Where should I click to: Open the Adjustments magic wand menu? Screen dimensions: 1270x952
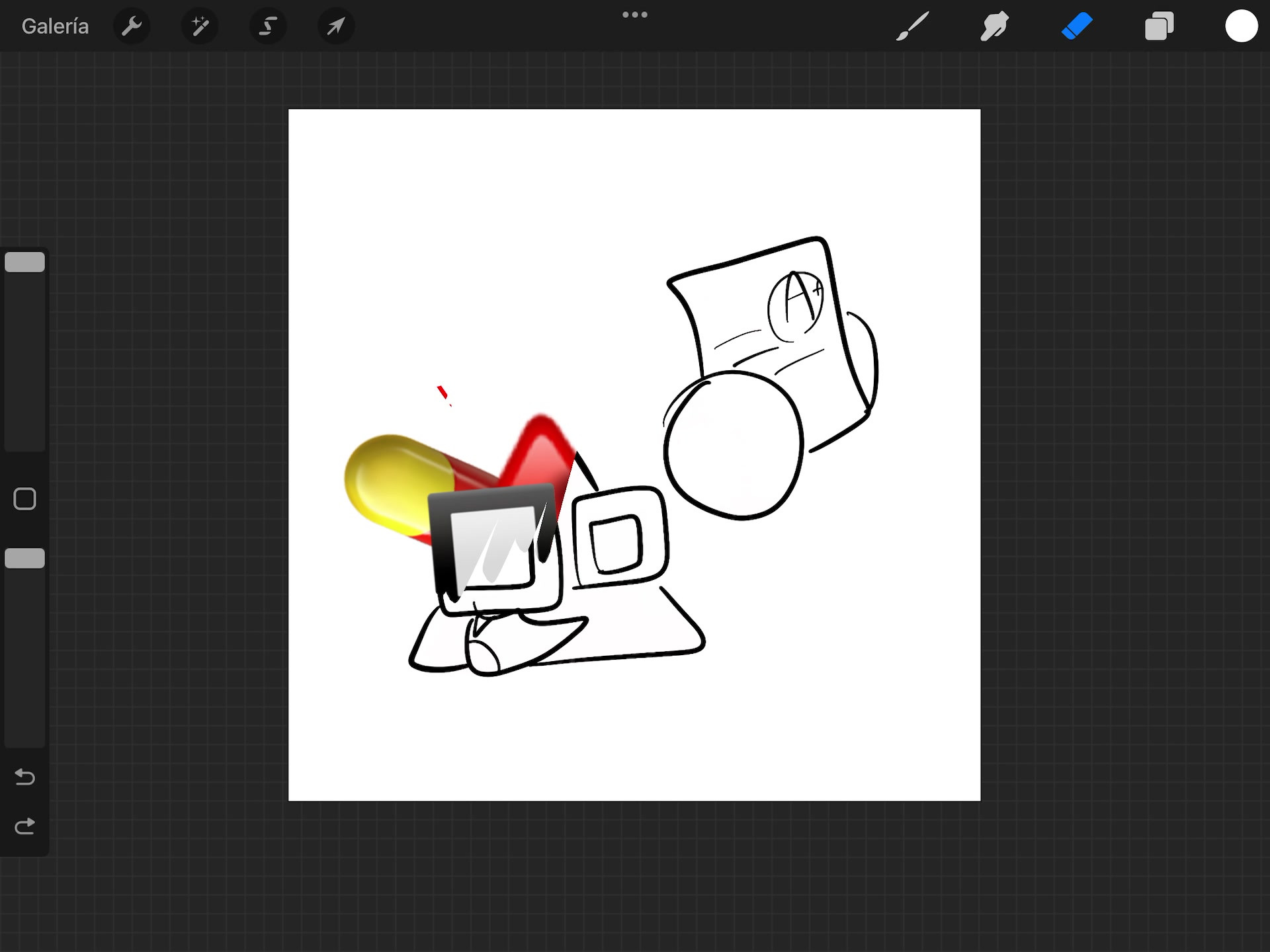pos(200,26)
